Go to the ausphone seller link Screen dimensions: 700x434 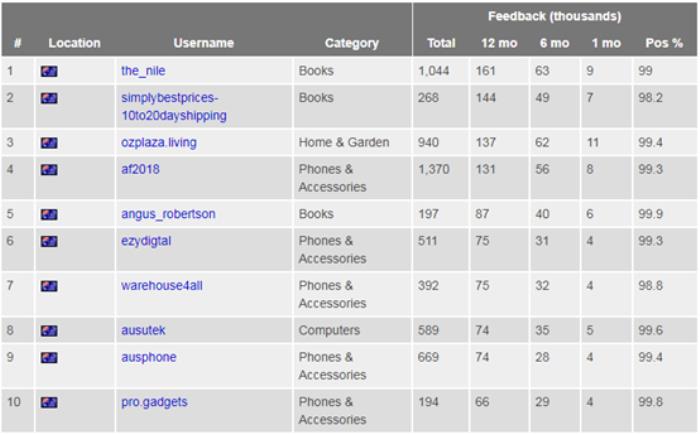point(148,357)
